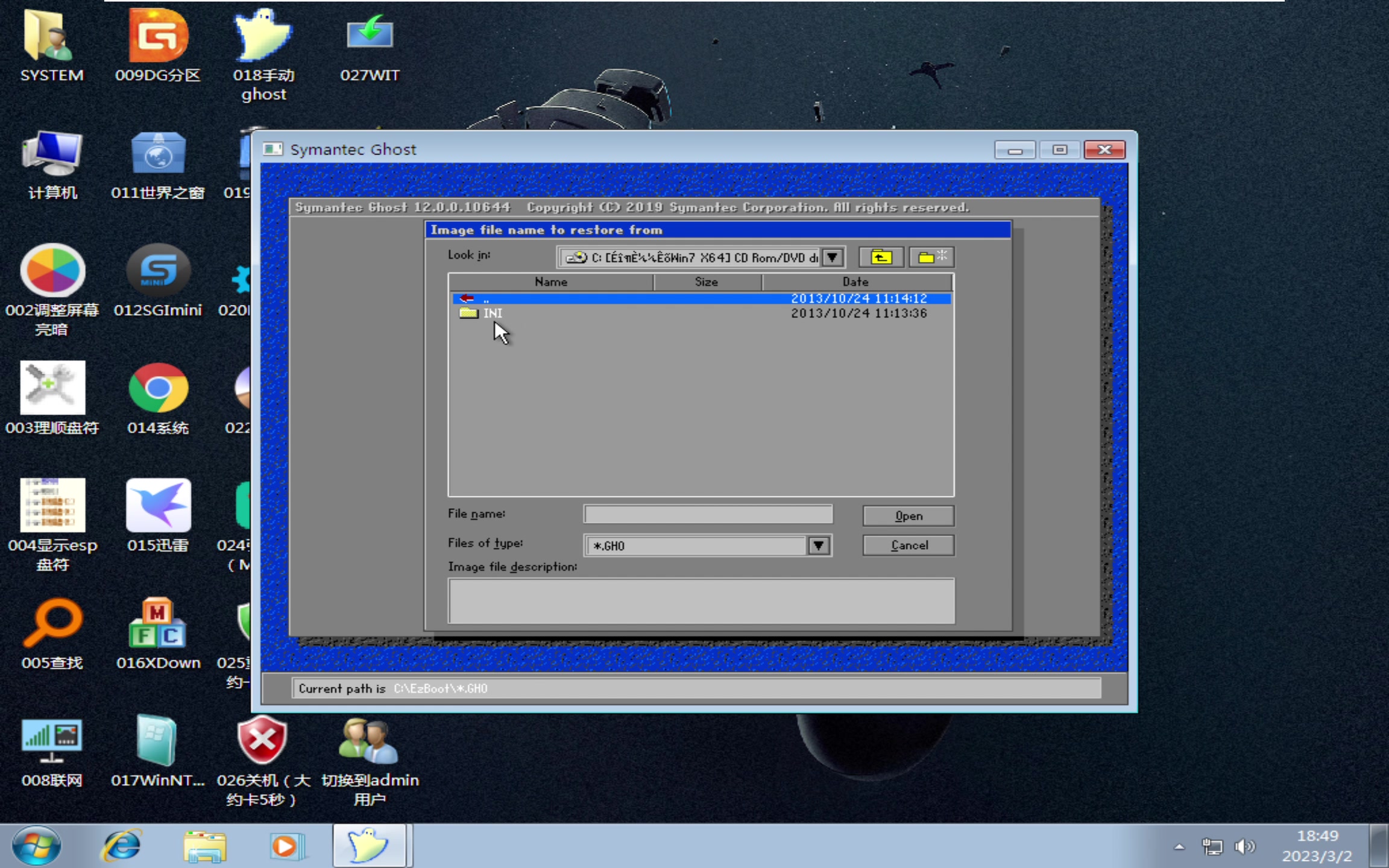
Task: Click the date 2013/10/24 11:13:36
Action: click(x=858, y=313)
